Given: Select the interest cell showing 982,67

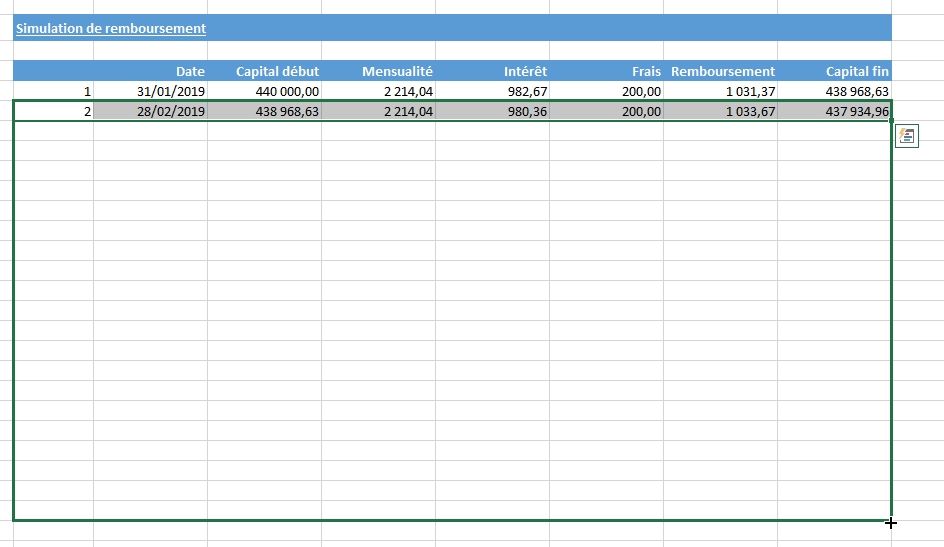Looking at the screenshot, I should [x=493, y=91].
